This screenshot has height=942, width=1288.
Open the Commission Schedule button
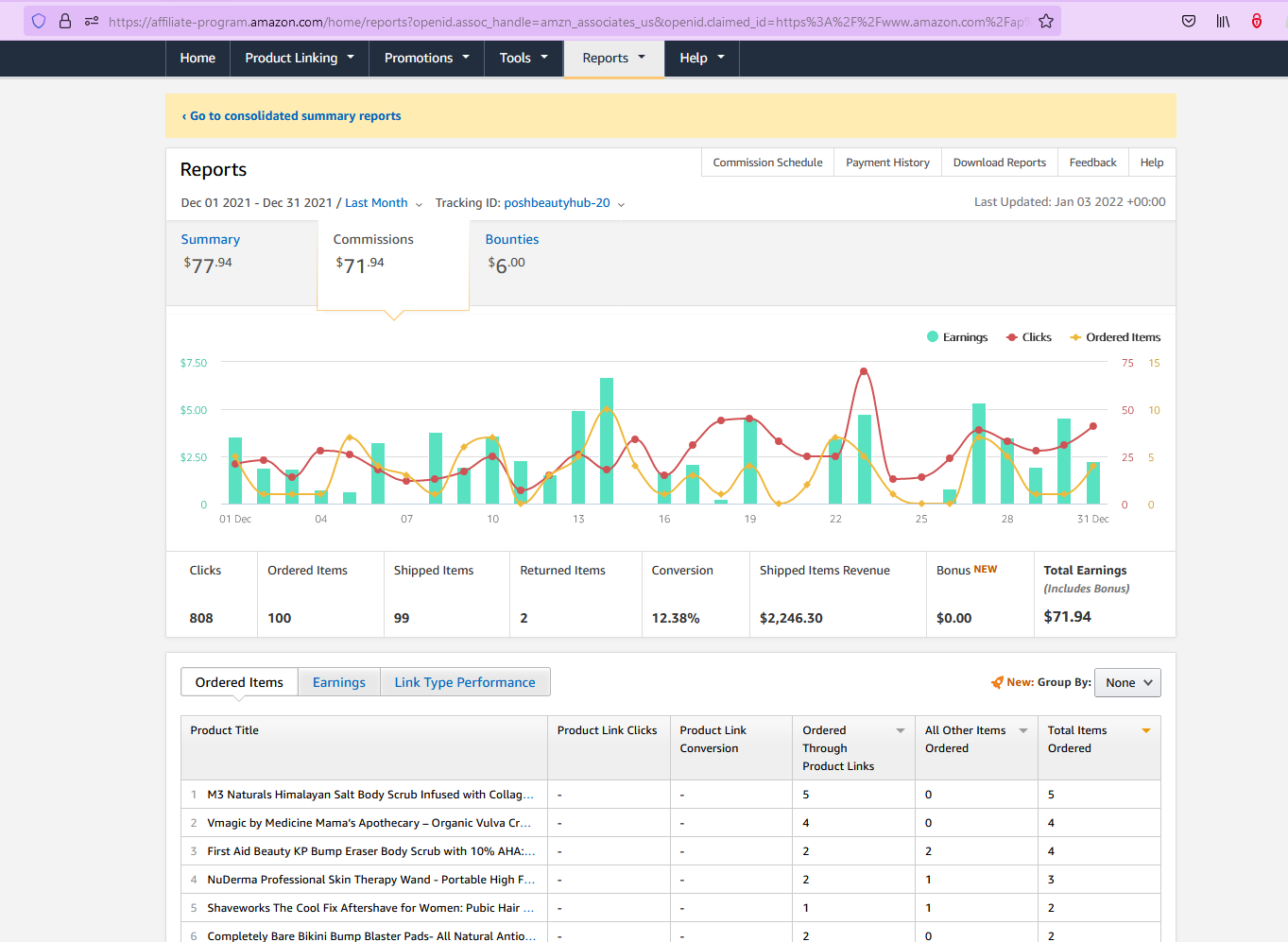(767, 163)
